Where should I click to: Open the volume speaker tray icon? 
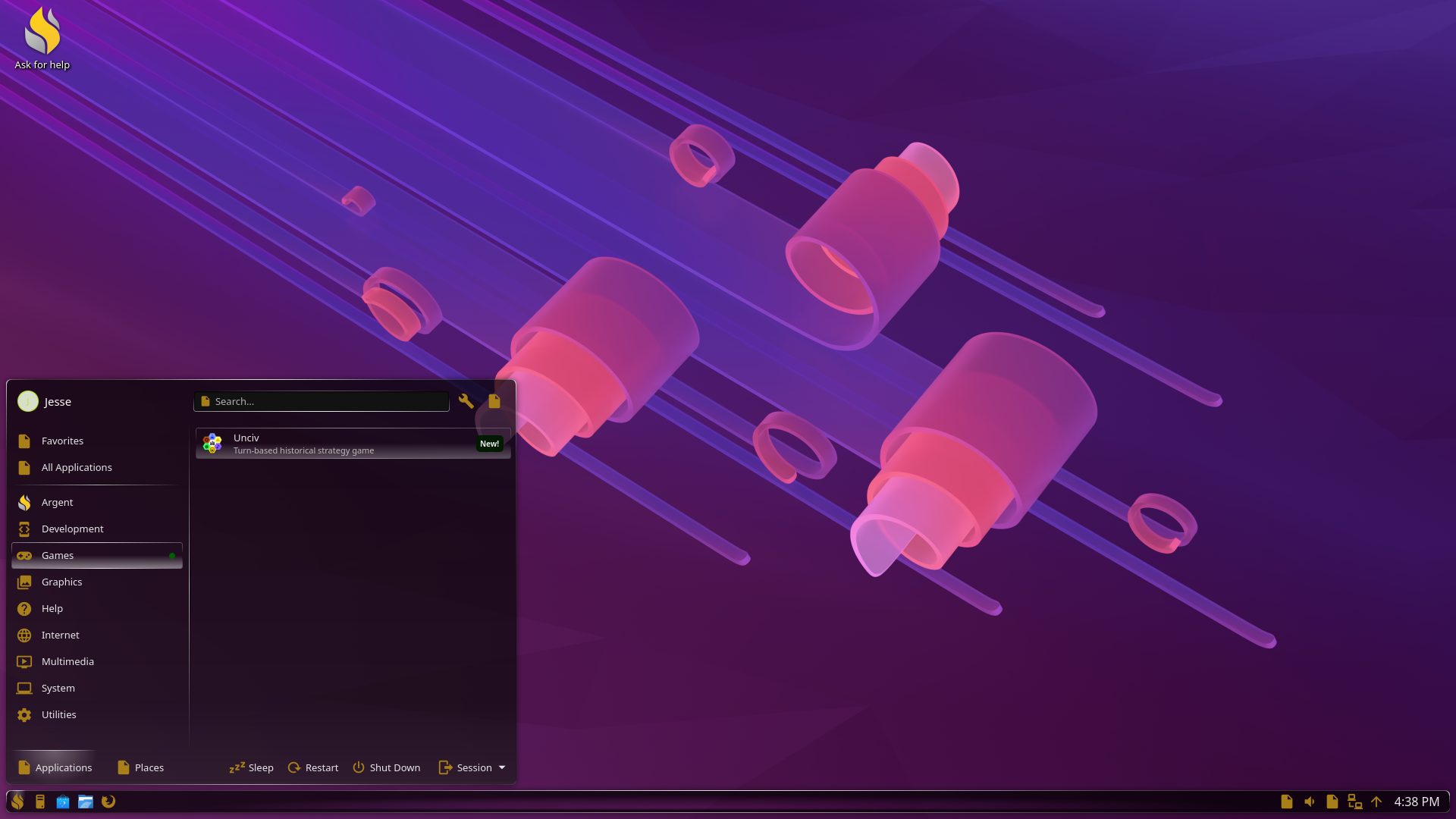(1310, 802)
